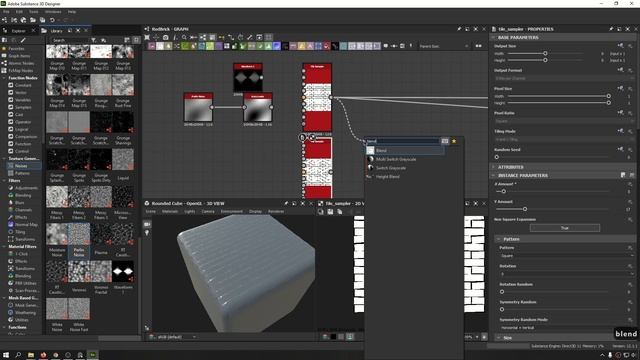640x360 pixels.
Task: Open the Edit menu
Action: click(19, 12)
